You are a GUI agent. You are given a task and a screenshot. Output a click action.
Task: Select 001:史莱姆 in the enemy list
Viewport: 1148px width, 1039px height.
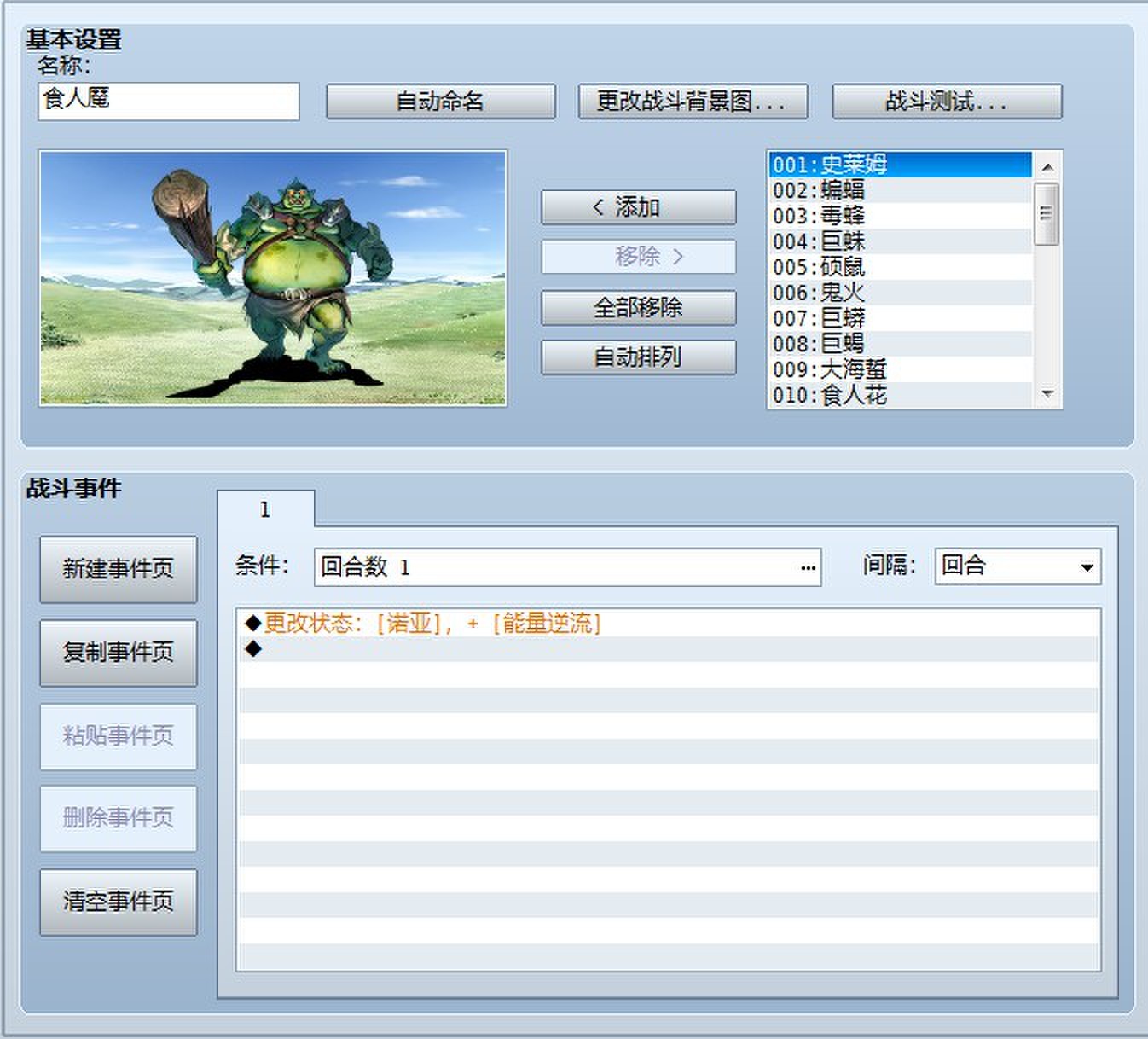coord(900,164)
